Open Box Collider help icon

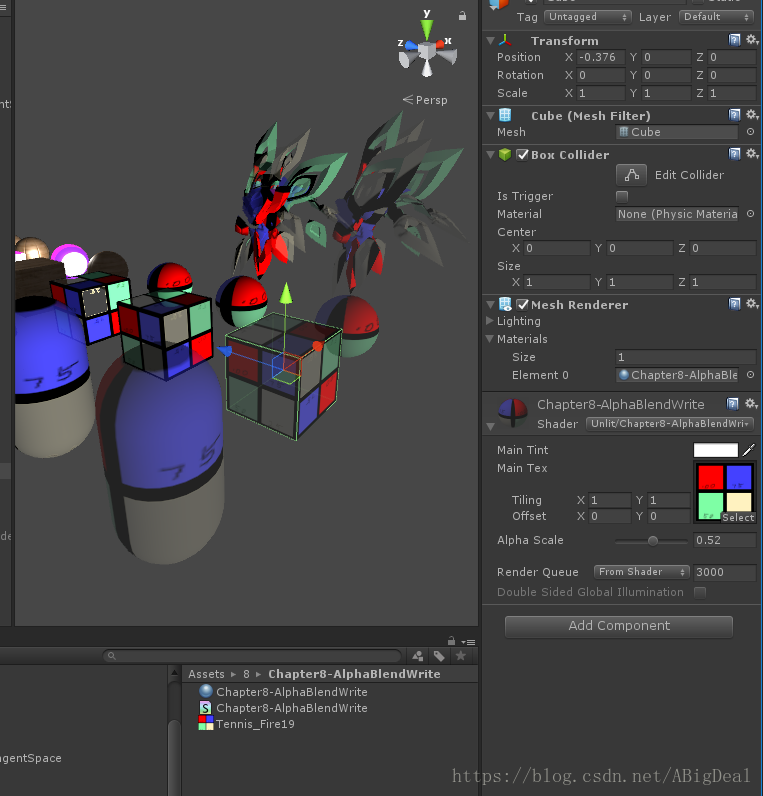tap(734, 154)
